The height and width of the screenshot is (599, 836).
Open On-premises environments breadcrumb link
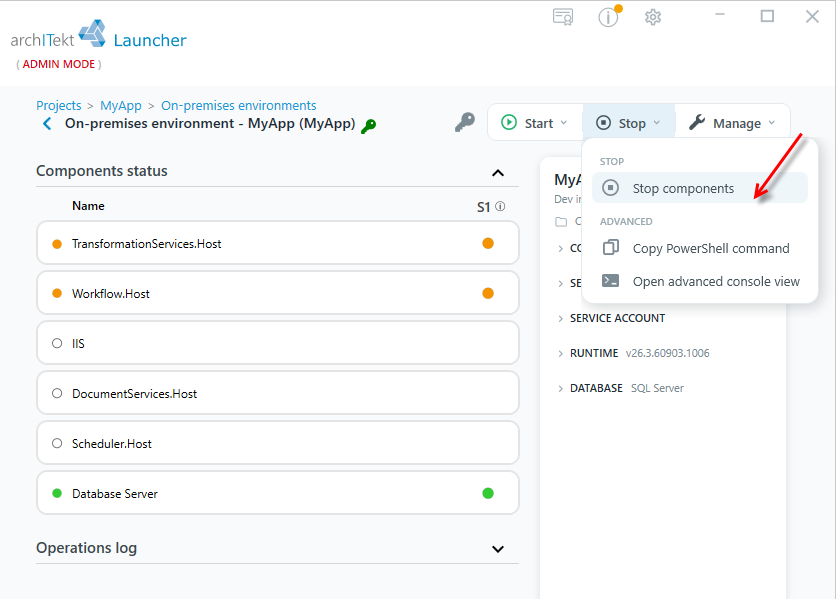click(x=239, y=106)
